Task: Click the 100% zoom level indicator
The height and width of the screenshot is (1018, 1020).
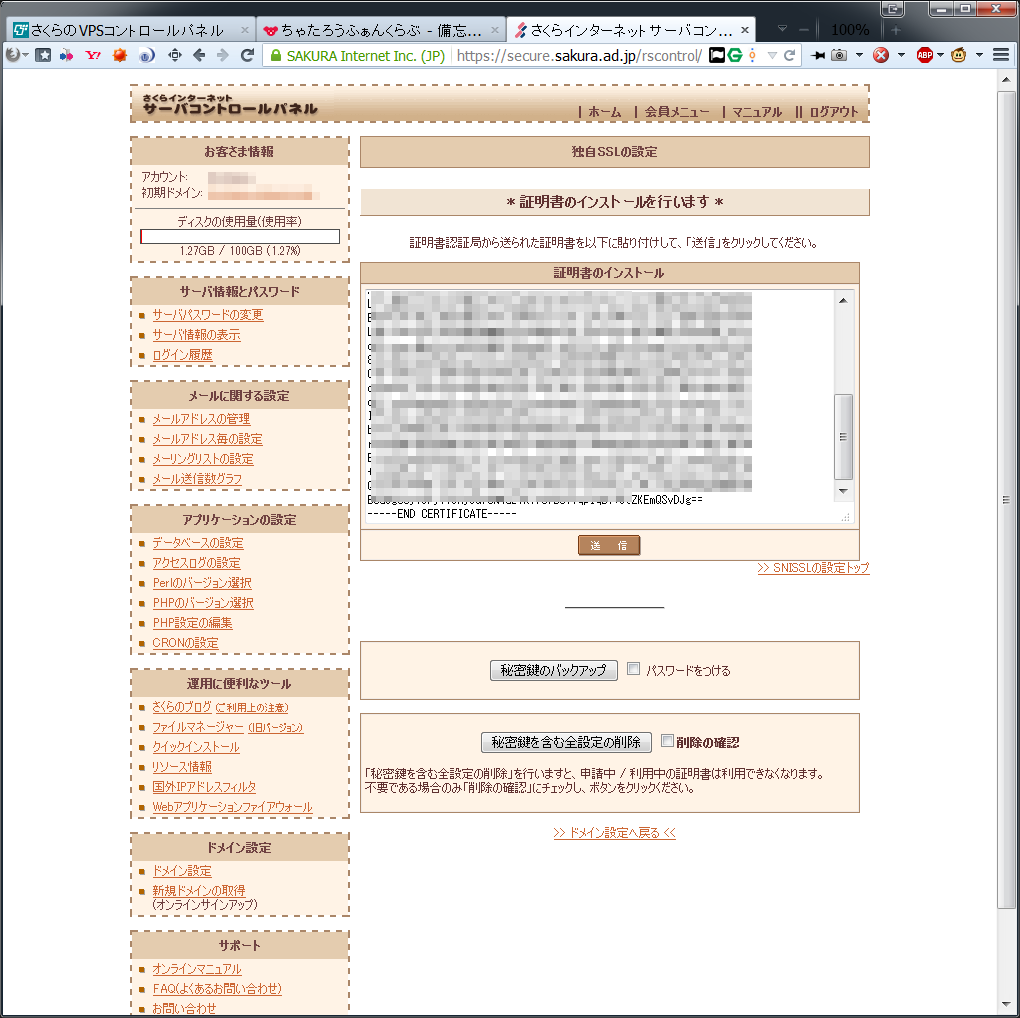Action: tap(850, 30)
